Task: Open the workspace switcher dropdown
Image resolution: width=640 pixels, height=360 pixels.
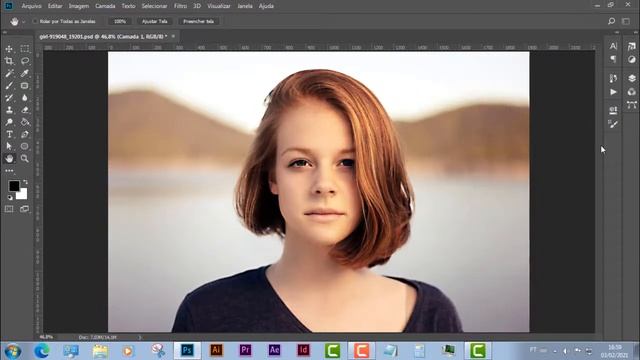Action: point(626,21)
